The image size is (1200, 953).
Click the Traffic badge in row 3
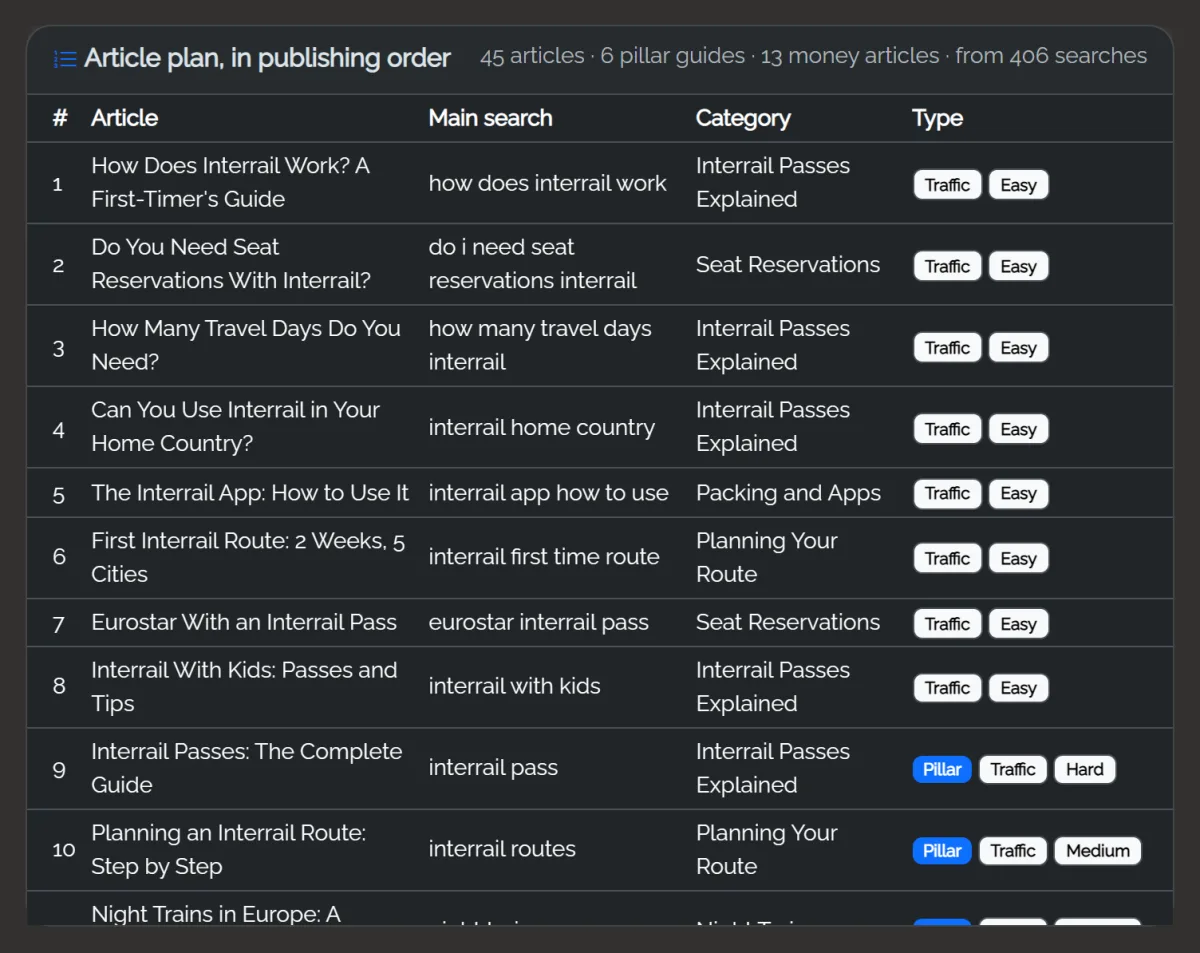click(947, 348)
